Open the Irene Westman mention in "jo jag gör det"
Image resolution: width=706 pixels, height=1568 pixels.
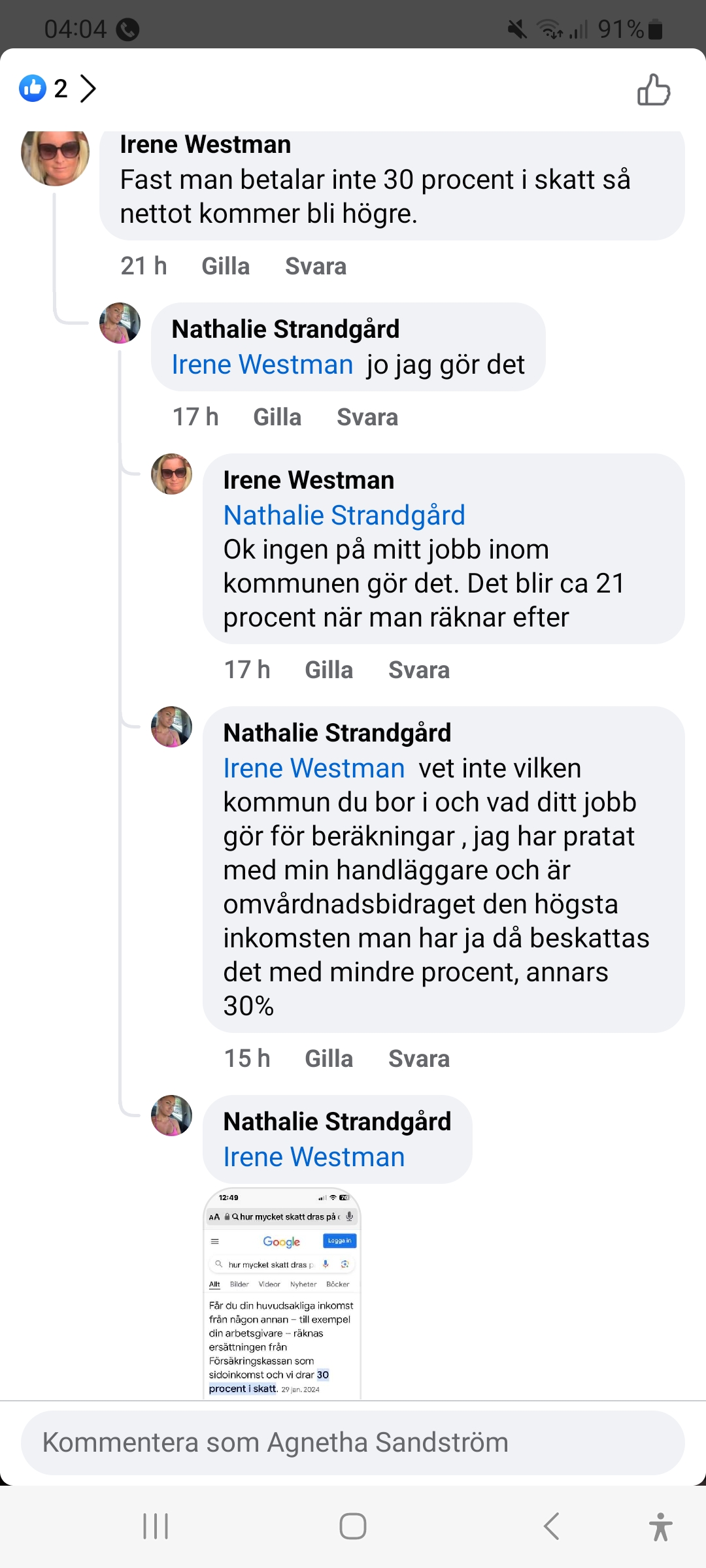coord(262,365)
